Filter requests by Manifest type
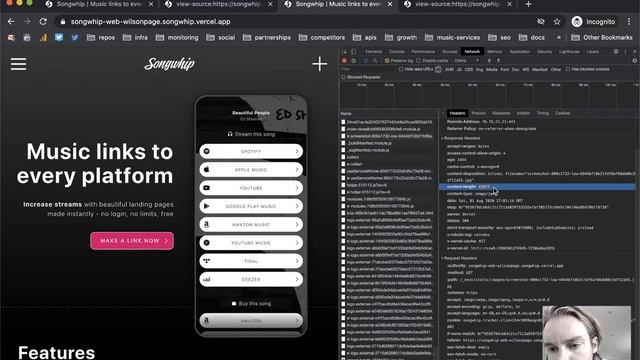Image resolution: width=640 pixels, height=360 pixels. pos(540,70)
